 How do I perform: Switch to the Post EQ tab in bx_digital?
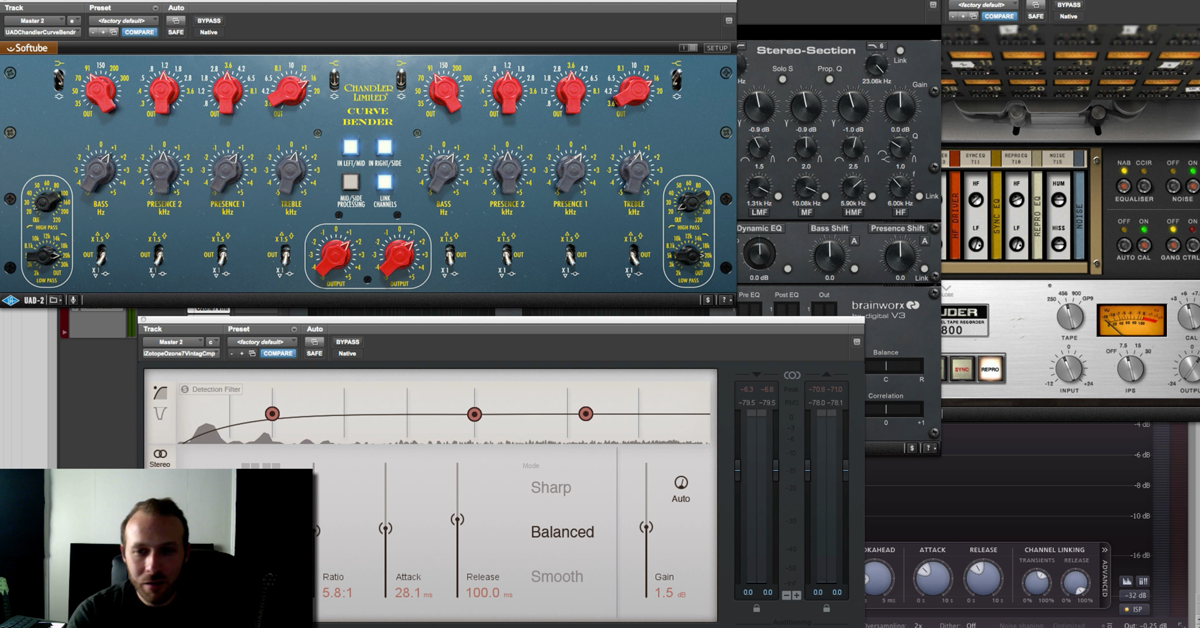coord(787,296)
